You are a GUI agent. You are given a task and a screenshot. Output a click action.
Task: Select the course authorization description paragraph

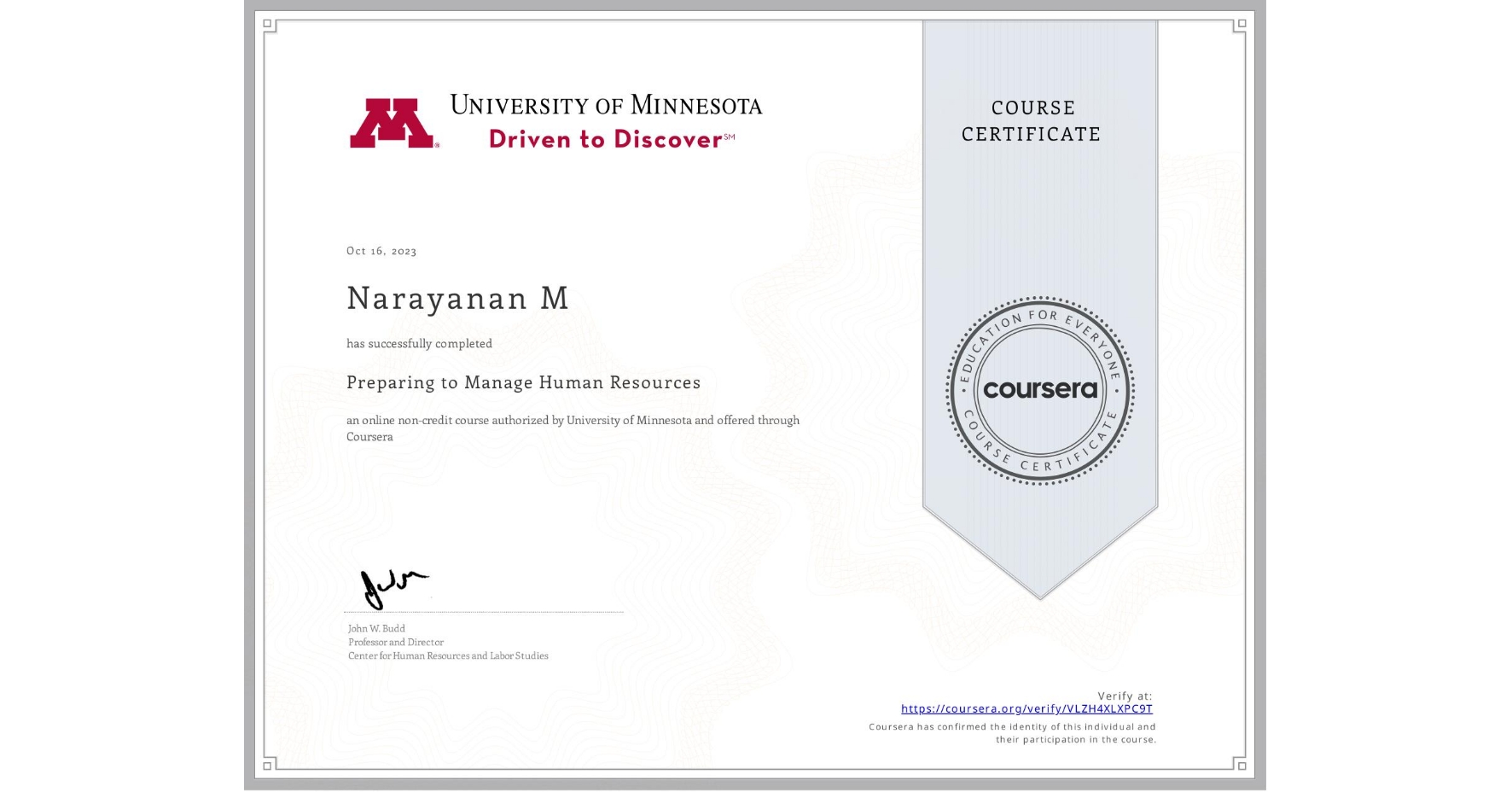tap(573, 428)
